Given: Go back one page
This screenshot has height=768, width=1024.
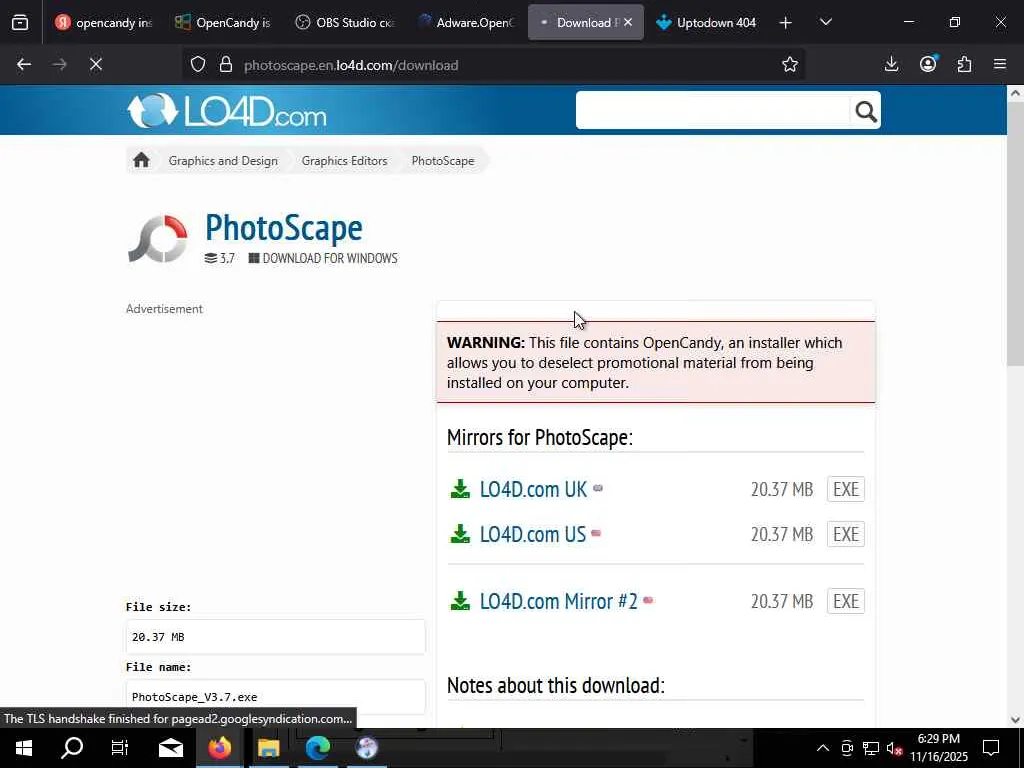Looking at the screenshot, I should pyautogui.click(x=24, y=65).
